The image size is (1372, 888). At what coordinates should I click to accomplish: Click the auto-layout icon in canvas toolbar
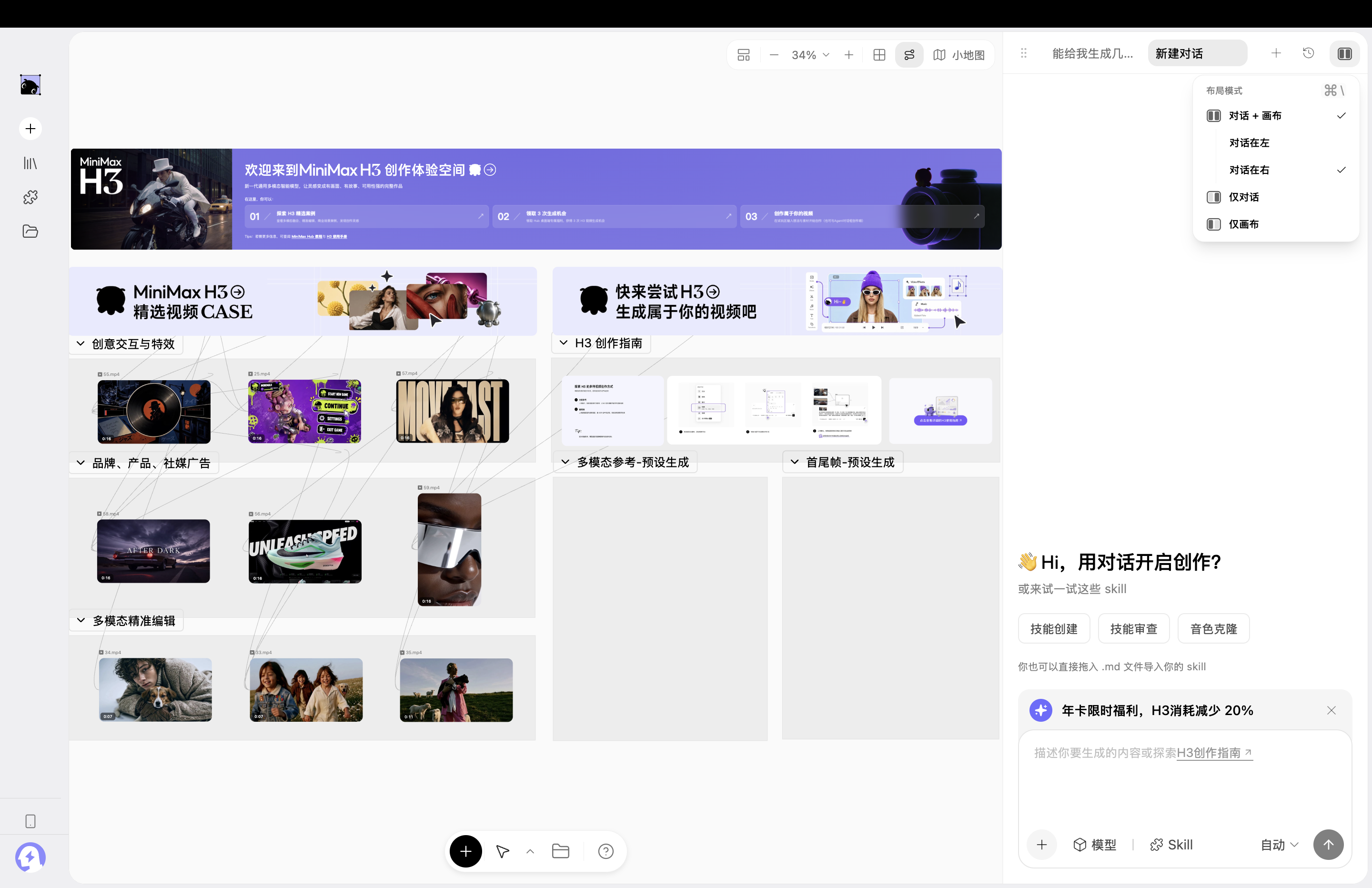pyautogui.click(x=744, y=55)
